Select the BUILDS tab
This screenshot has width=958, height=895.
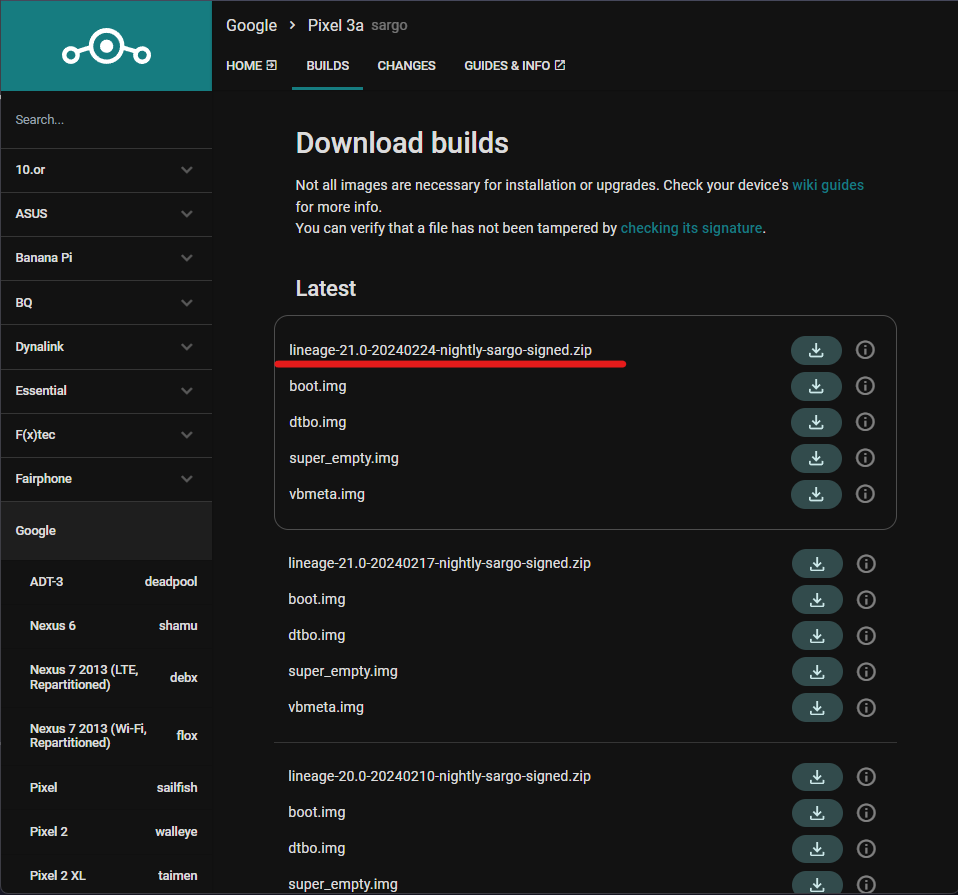tap(327, 65)
